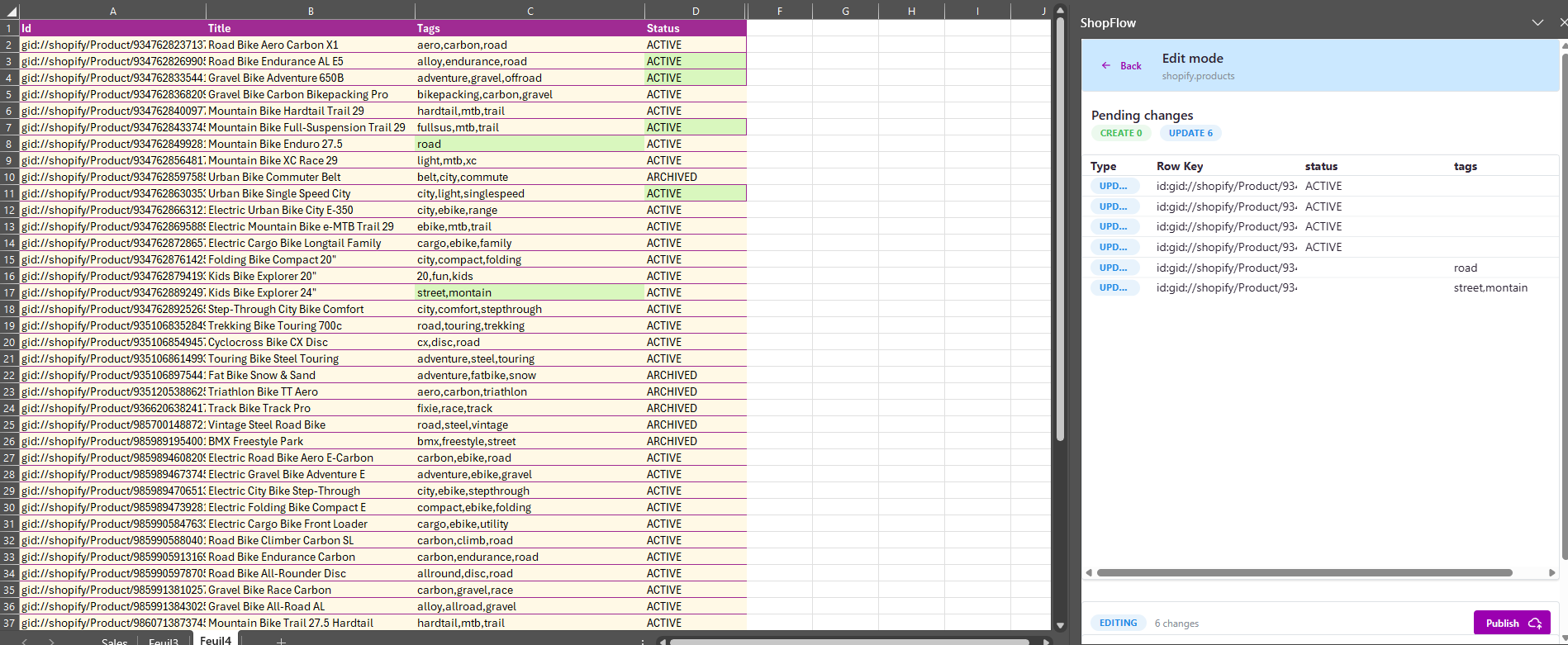This screenshot has height=645, width=1568.
Task: Click the Publish button with cloud icon
Action: coord(1511,623)
